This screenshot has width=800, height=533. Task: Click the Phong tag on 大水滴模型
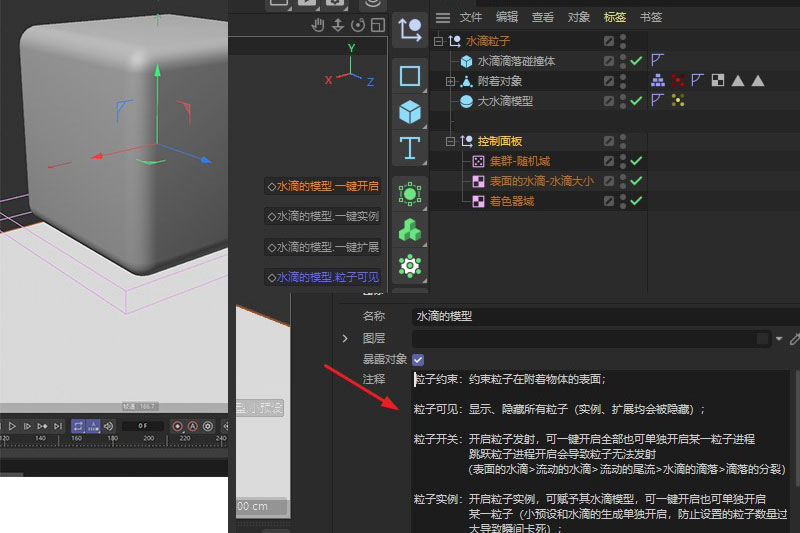657,100
